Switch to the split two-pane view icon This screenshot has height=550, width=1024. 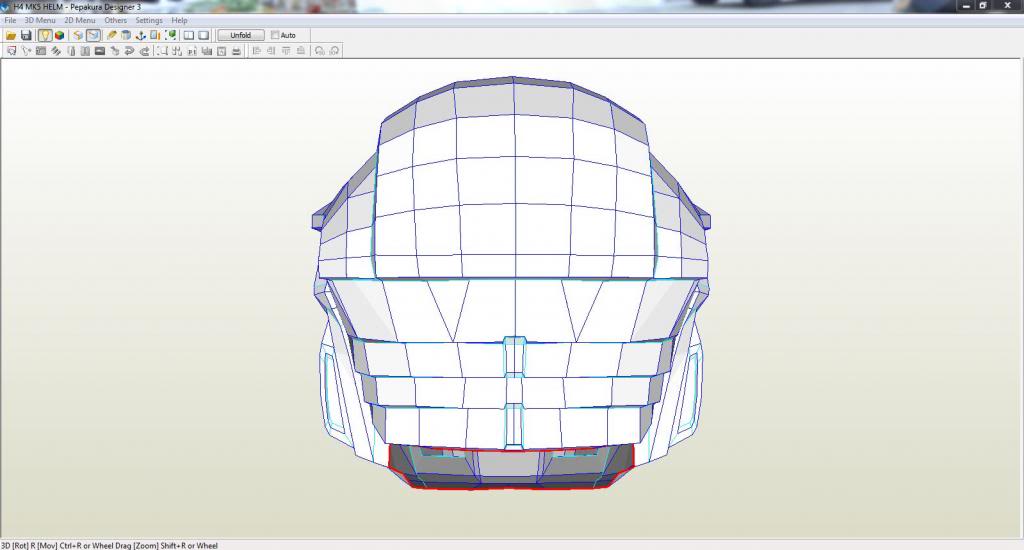(x=189, y=35)
